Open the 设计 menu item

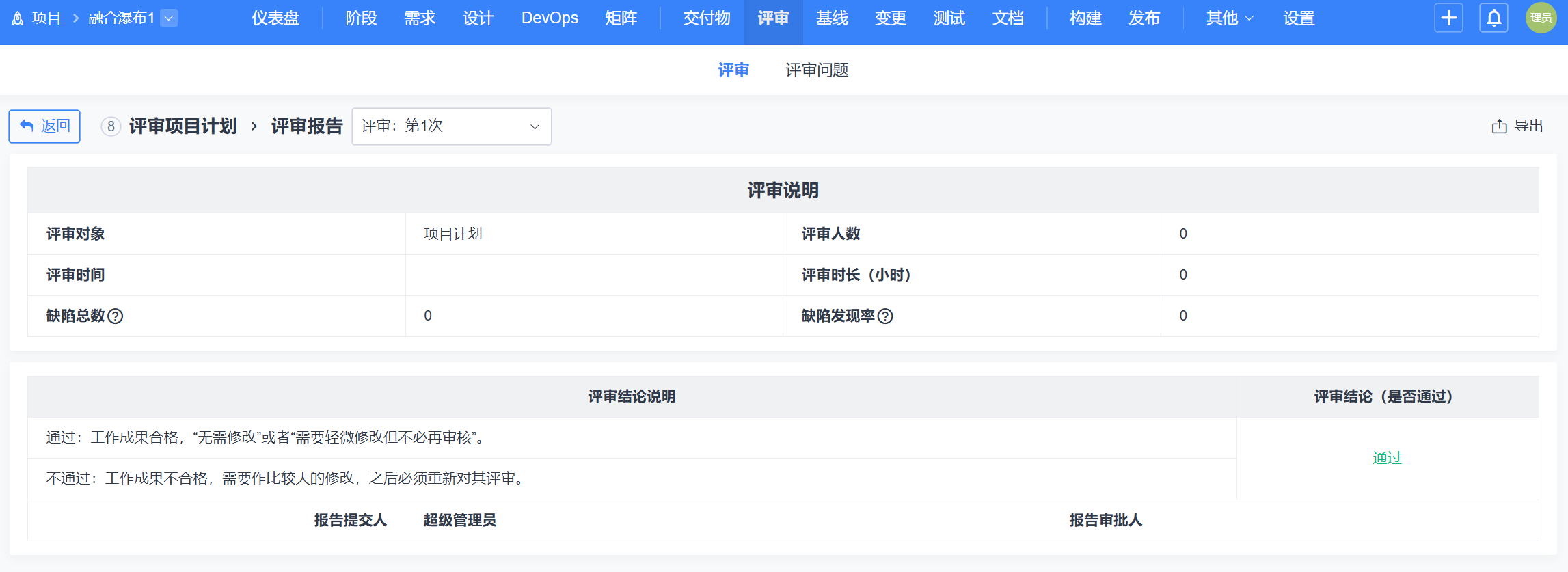tap(478, 18)
